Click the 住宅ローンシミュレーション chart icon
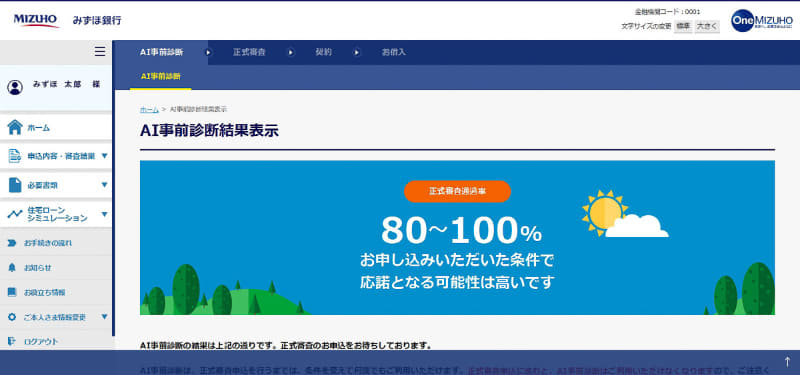The width and height of the screenshot is (800, 375). 15,214
